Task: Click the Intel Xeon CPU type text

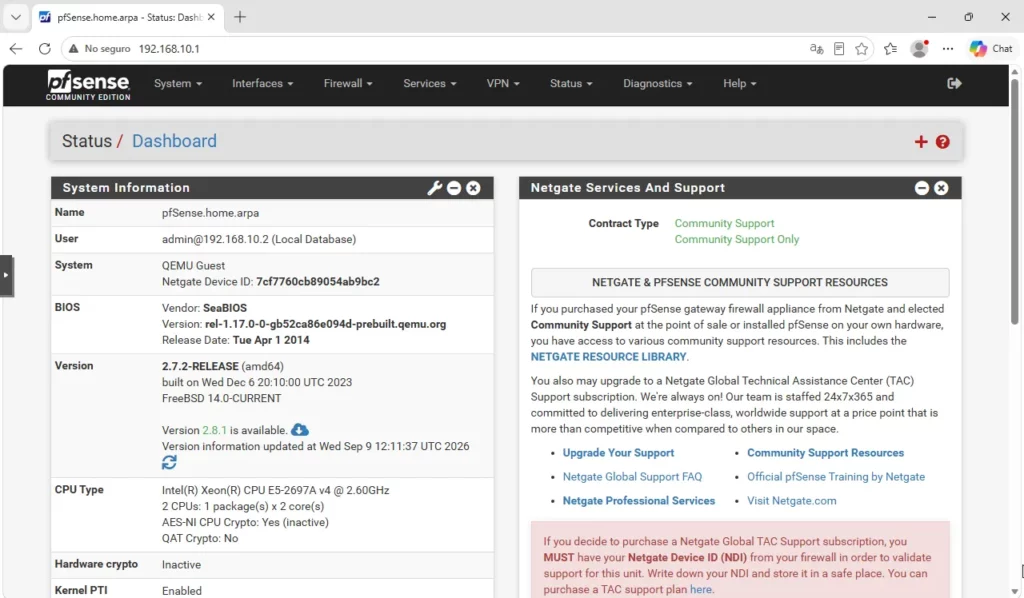Action: (x=276, y=490)
